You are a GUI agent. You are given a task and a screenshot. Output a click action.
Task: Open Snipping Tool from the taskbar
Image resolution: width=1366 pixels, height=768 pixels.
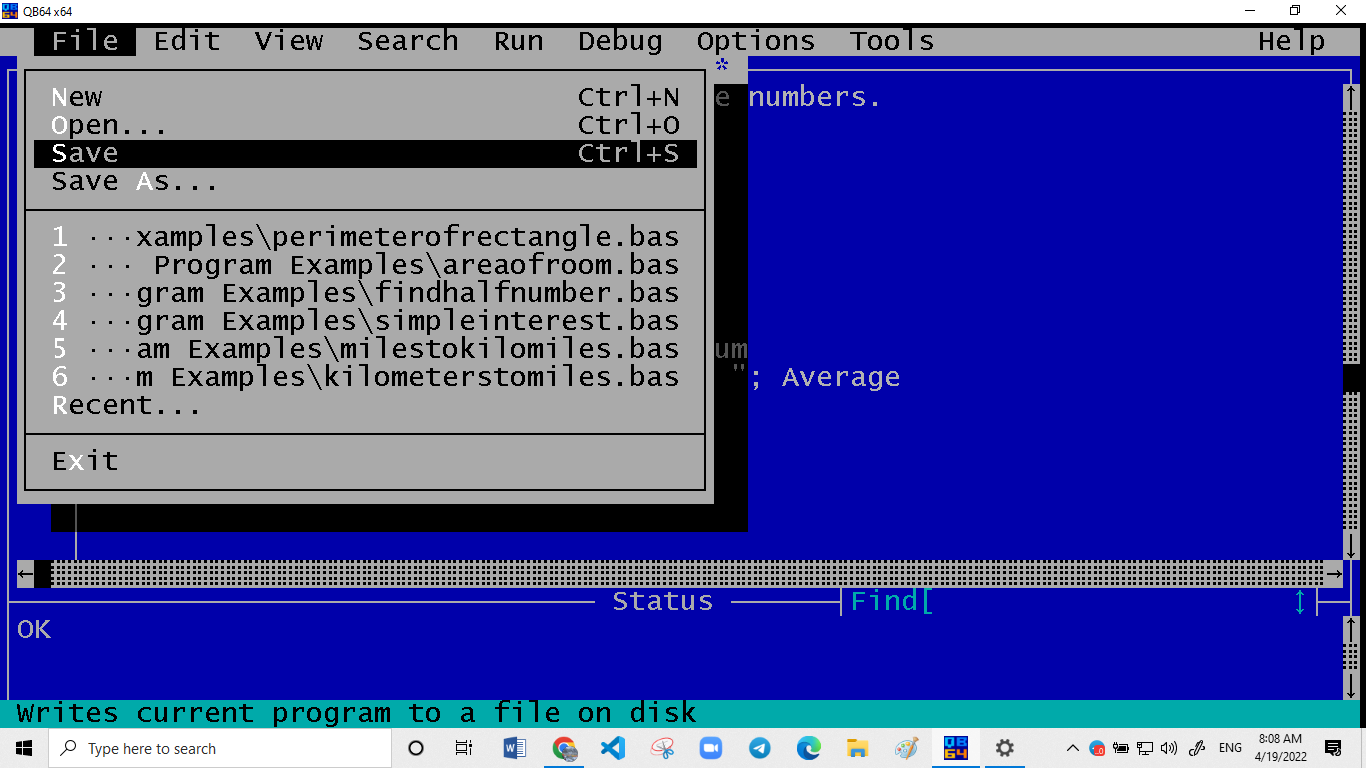click(662, 748)
